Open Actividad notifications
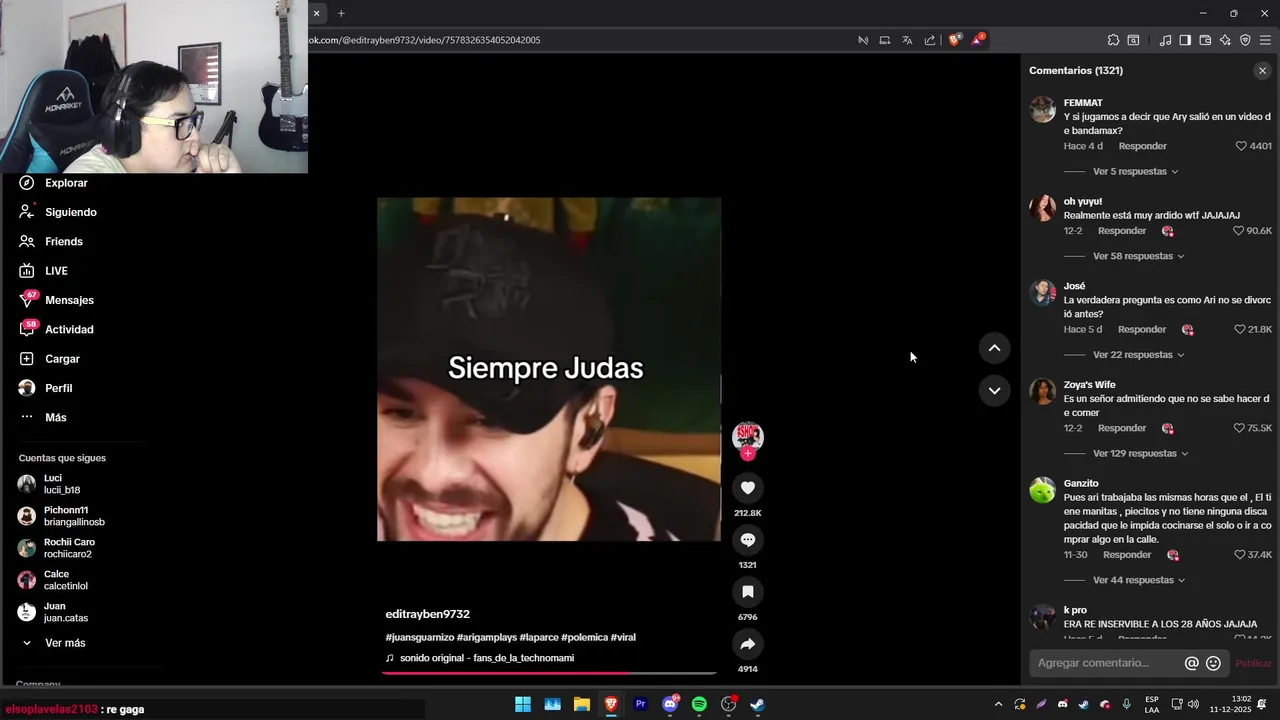Viewport: 1280px width, 720px height. click(x=56, y=329)
